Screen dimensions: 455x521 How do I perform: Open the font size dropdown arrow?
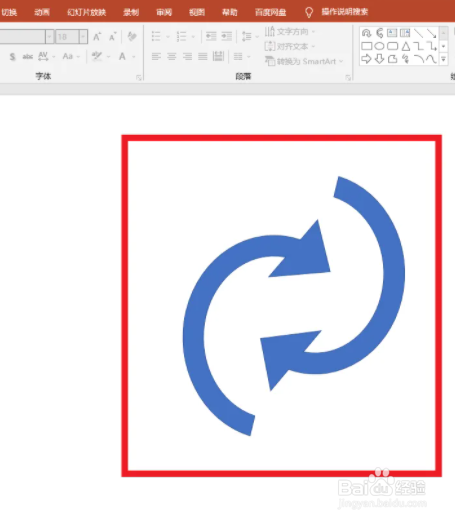click(83, 36)
